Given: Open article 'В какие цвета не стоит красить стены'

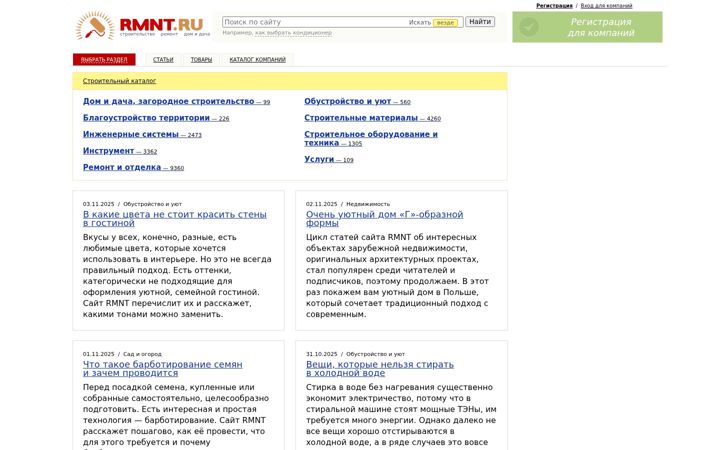Looking at the screenshot, I should [174, 219].
